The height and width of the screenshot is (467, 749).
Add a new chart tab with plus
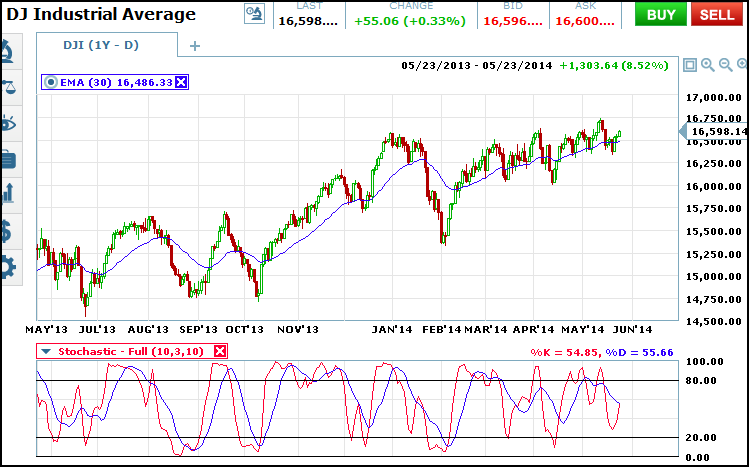pyautogui.click(x=194, y=46)
